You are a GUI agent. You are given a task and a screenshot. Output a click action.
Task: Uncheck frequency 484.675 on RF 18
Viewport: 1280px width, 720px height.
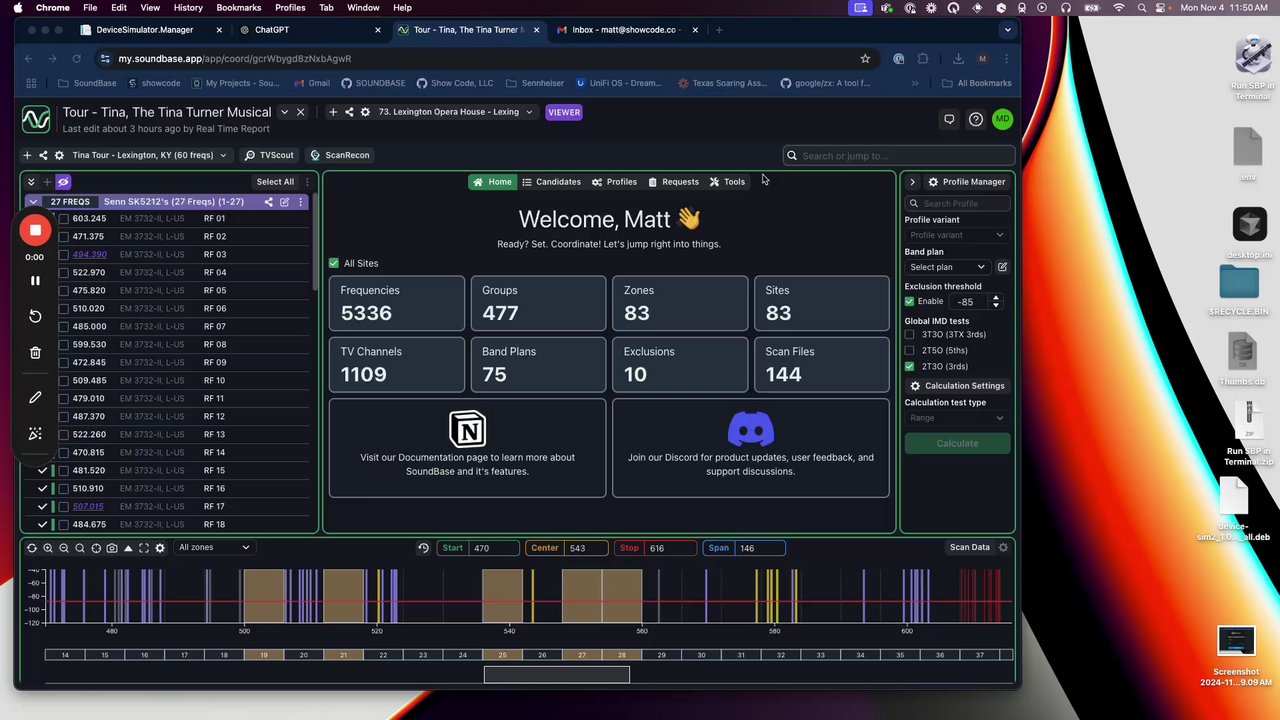coord(42,524)
